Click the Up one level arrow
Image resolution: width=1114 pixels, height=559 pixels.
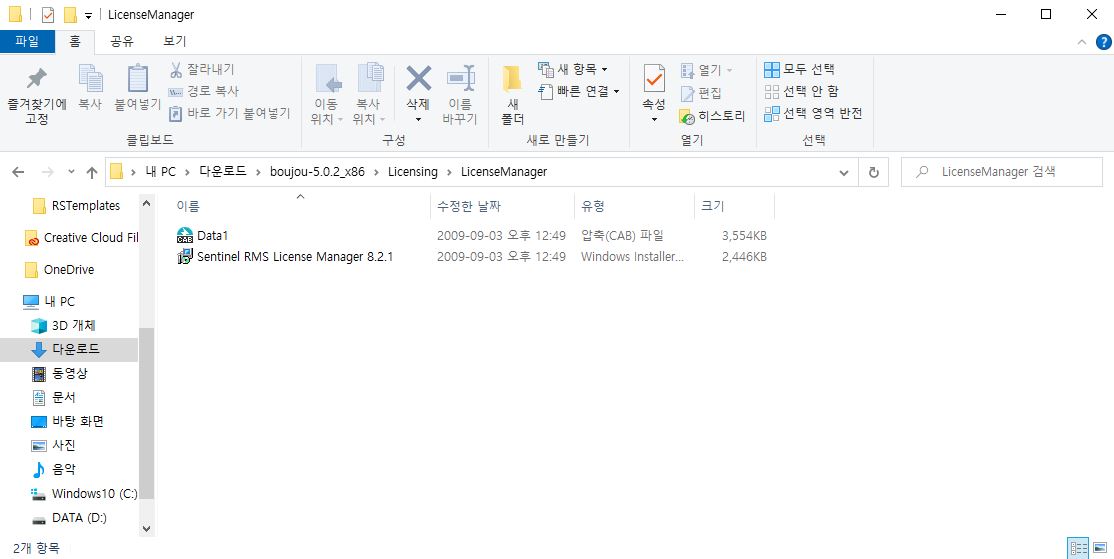(92, 172)
